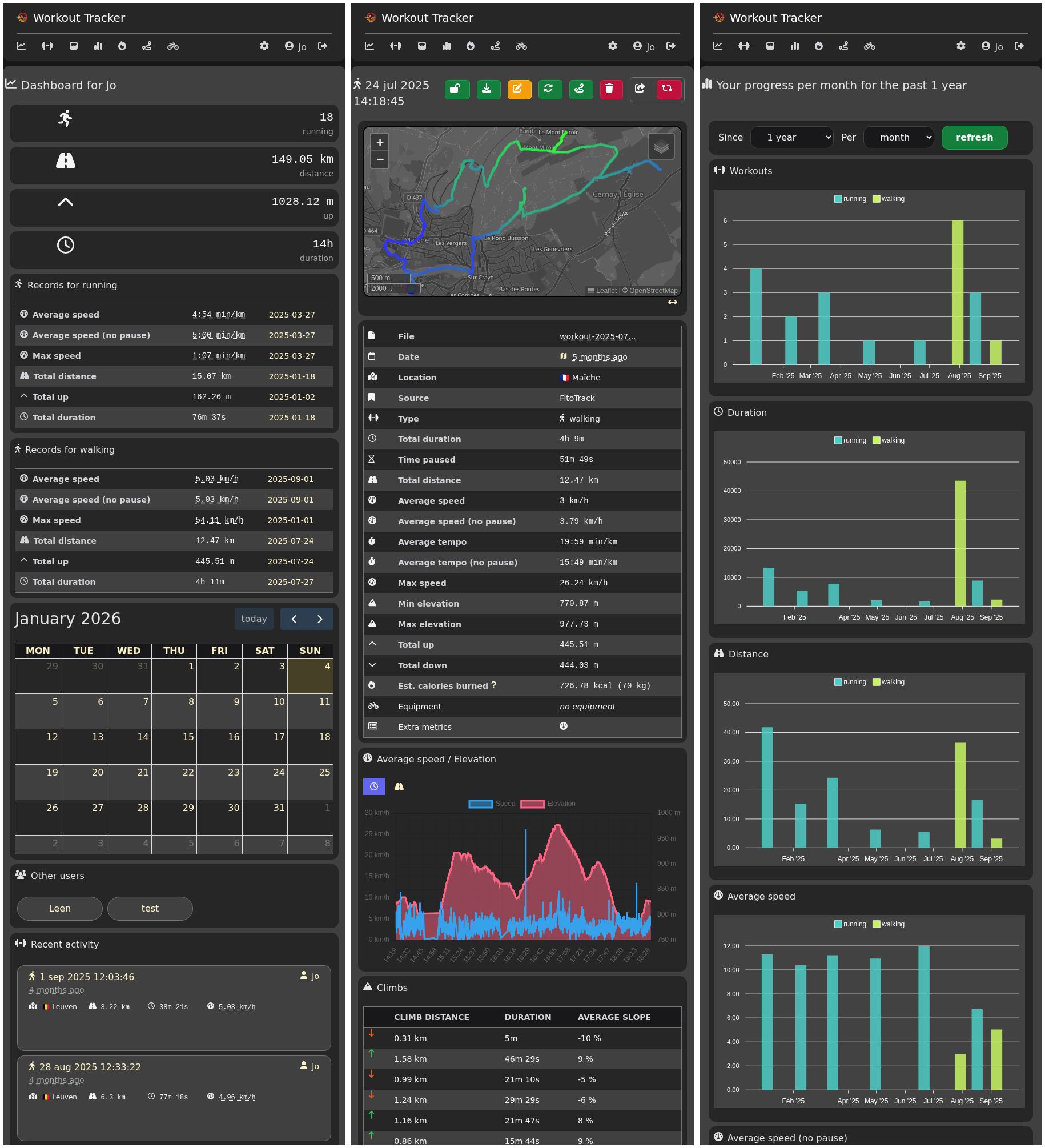The image size is (1045, 1148).
Task: Open the Jo profile menu in left panel
Action: pos(296,46)
